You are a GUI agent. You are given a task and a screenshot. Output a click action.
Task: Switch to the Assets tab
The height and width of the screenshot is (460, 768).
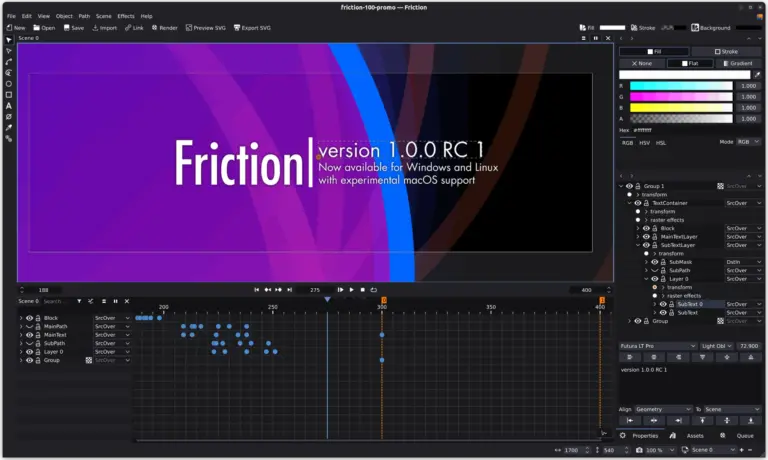(x=694, y=436)
